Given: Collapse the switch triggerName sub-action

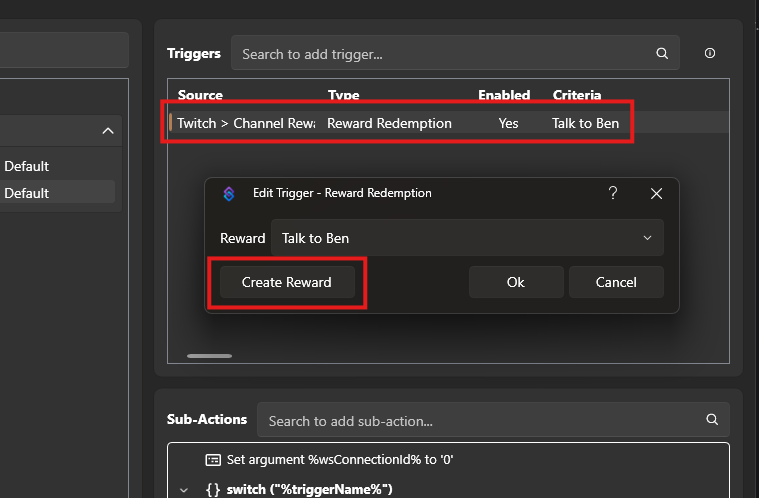Looking at the screenshot, I should (184, 490).
